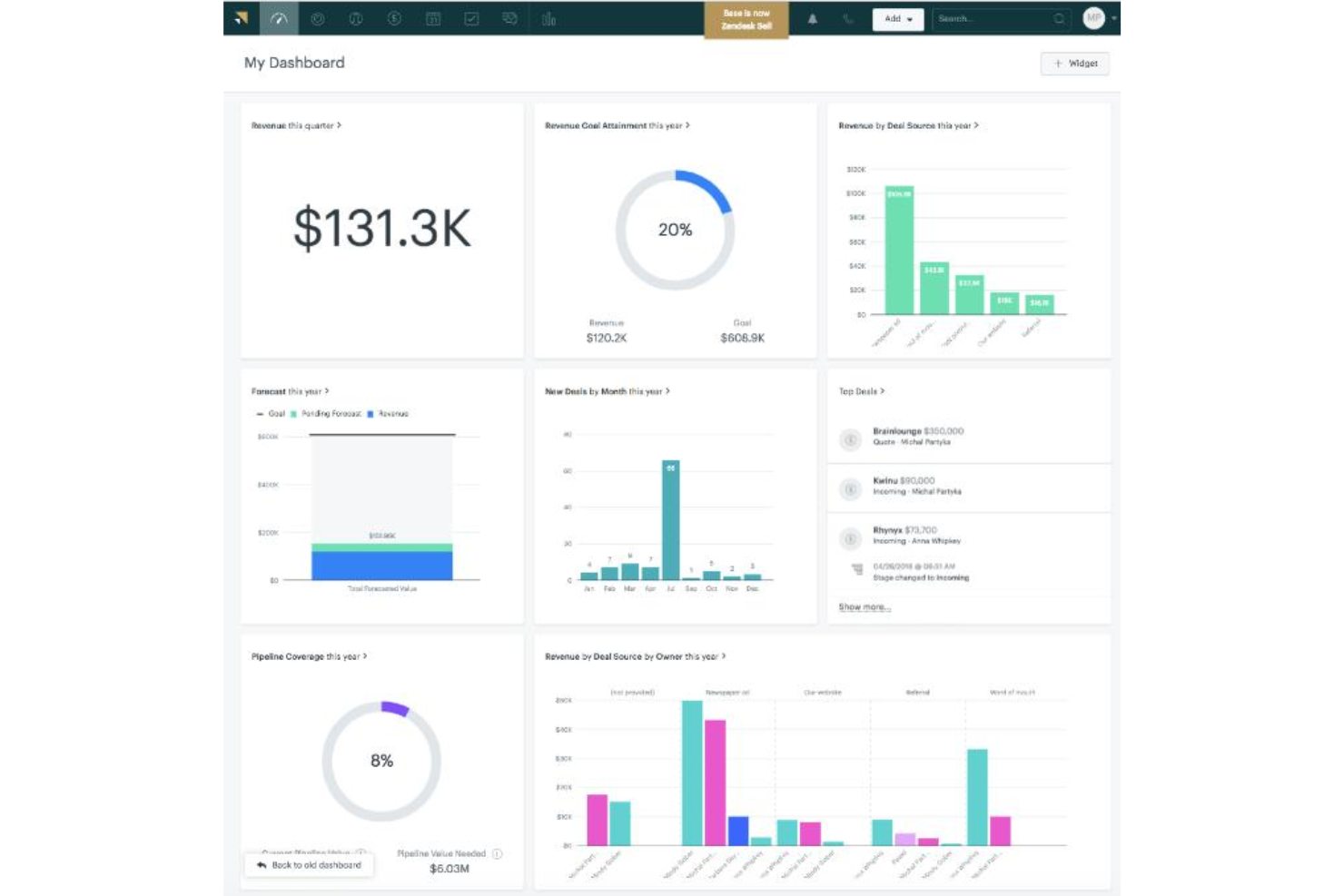Image resolution: width=1344 pixels, height=896 pixels.
Task: Open the Calendar icon in top navigation
Action: click(x=431, y=18)
